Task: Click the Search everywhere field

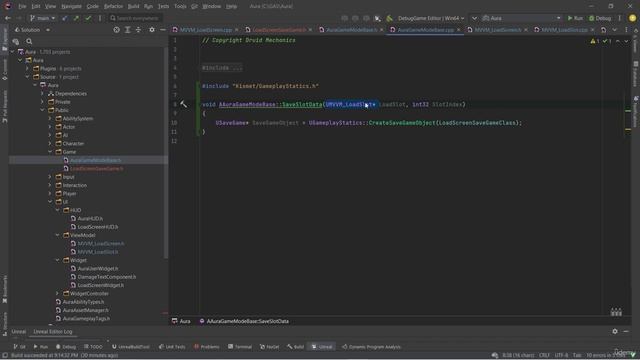Action: pos(135,18)
